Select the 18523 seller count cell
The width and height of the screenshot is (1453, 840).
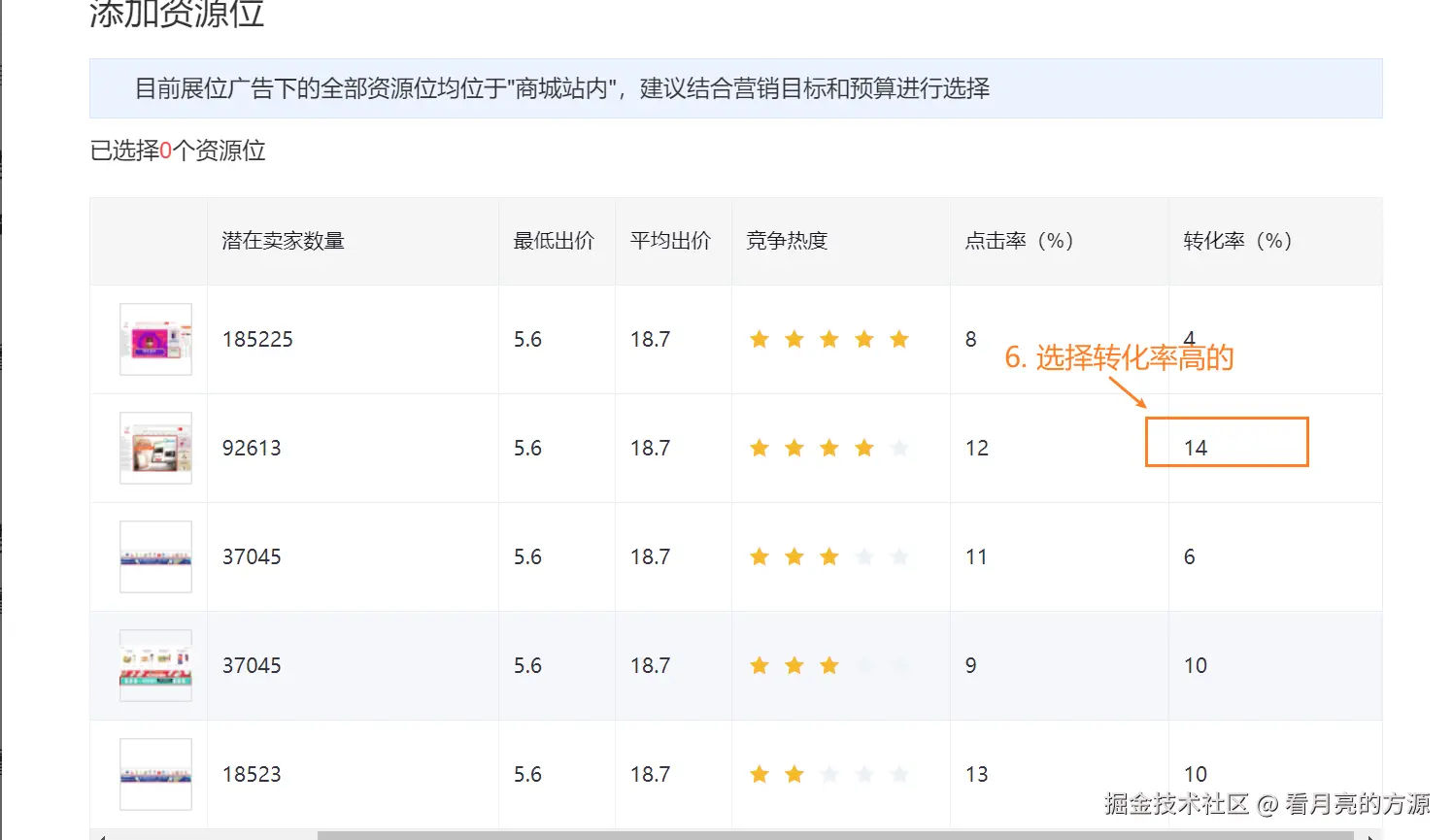(x=252, y=774)
